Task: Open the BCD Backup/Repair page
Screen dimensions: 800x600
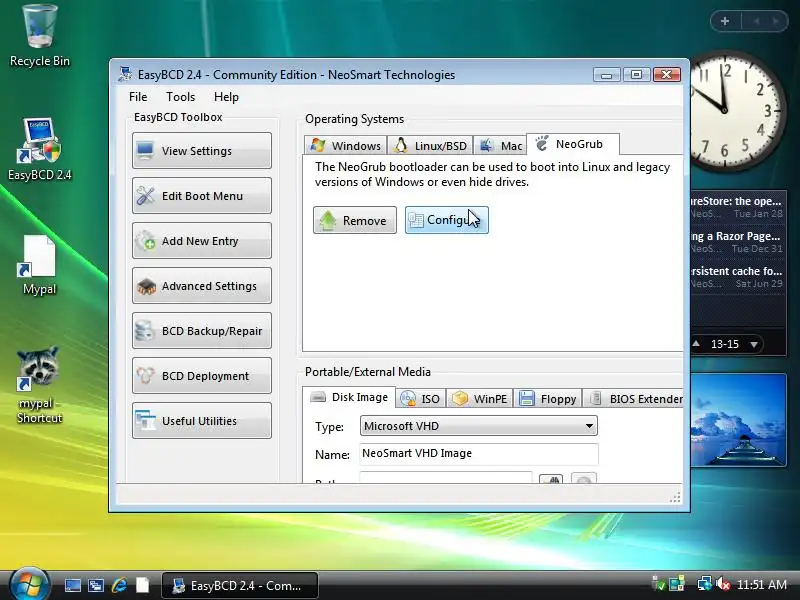Action: point(202,331)
